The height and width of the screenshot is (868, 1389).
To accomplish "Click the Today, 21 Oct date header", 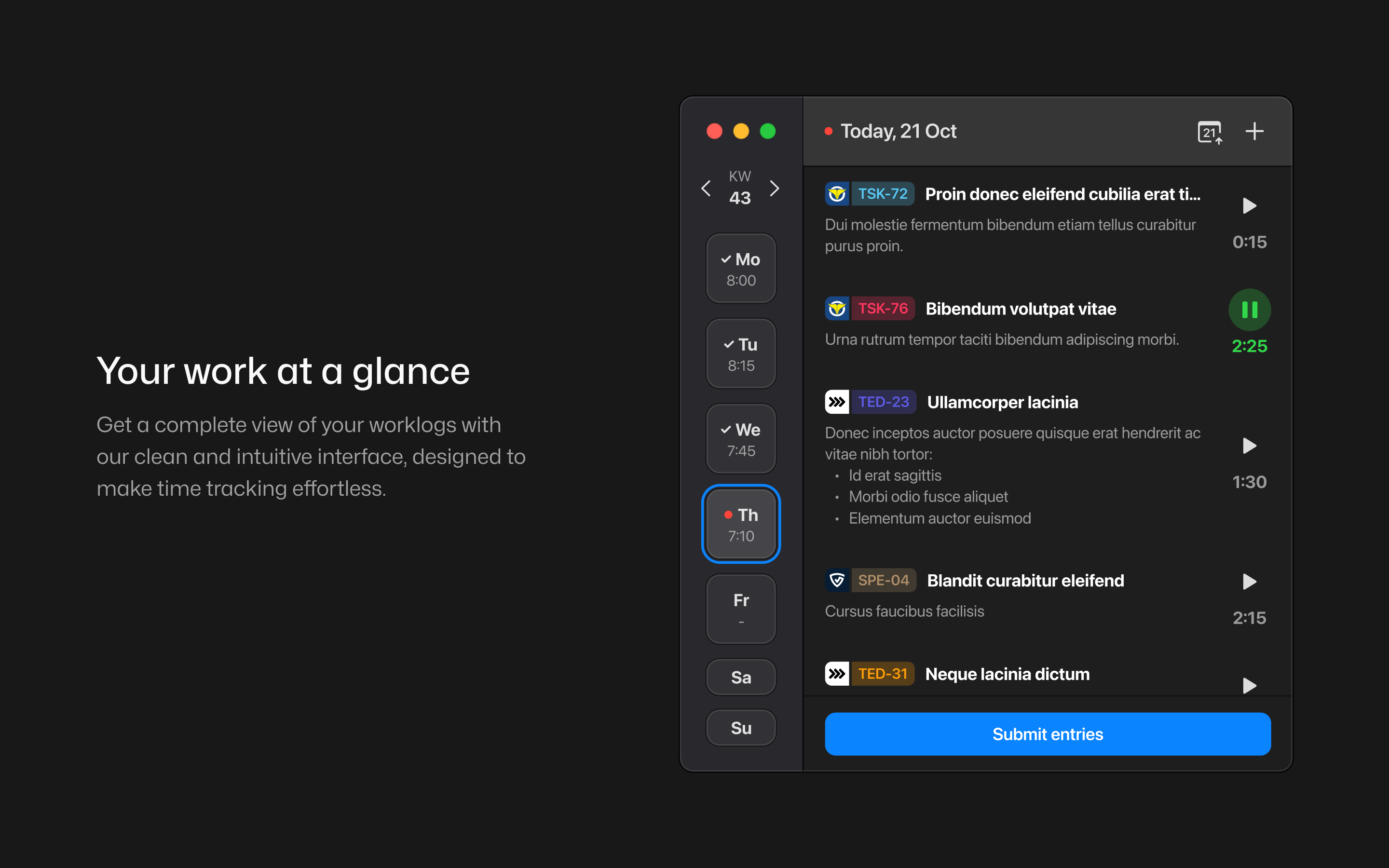I will pos(898,131).
